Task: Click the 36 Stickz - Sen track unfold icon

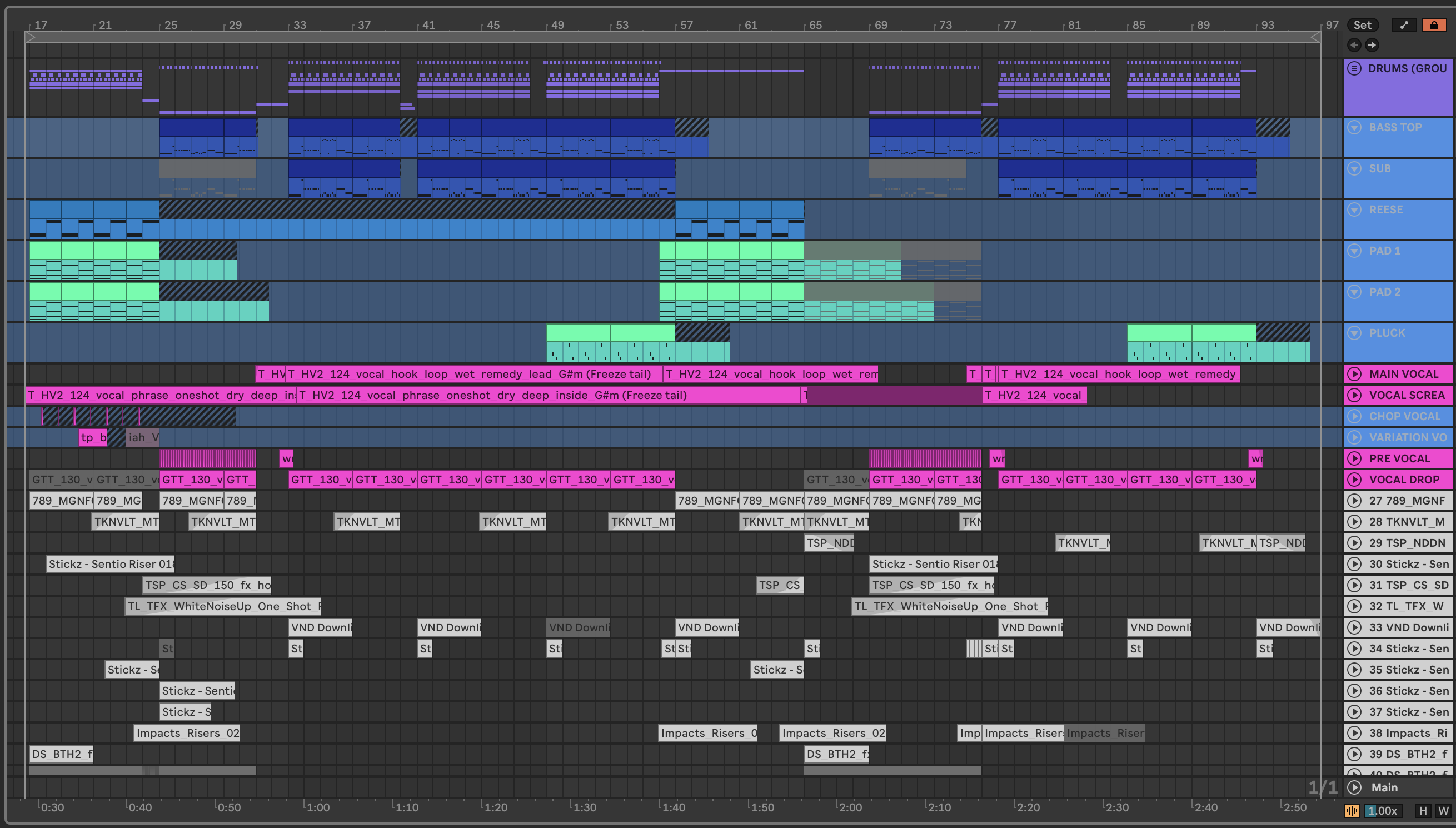Action: [x=1355, y=690]
